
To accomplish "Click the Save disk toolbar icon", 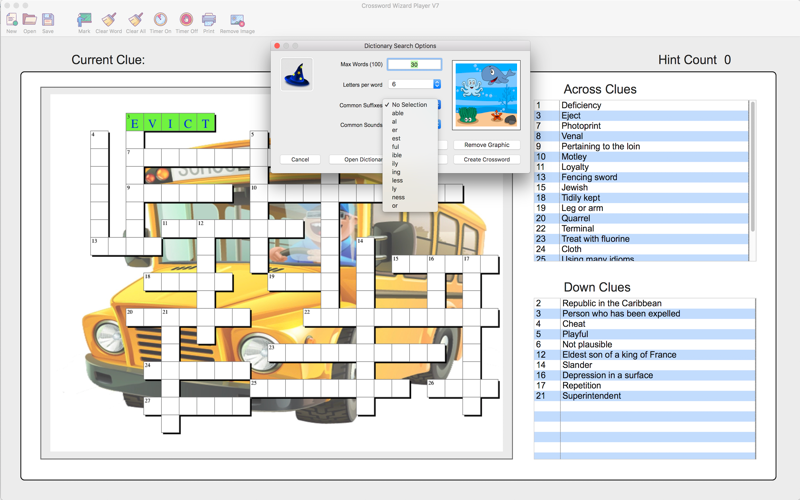I will pyautogui.click(x=48, y=20).
